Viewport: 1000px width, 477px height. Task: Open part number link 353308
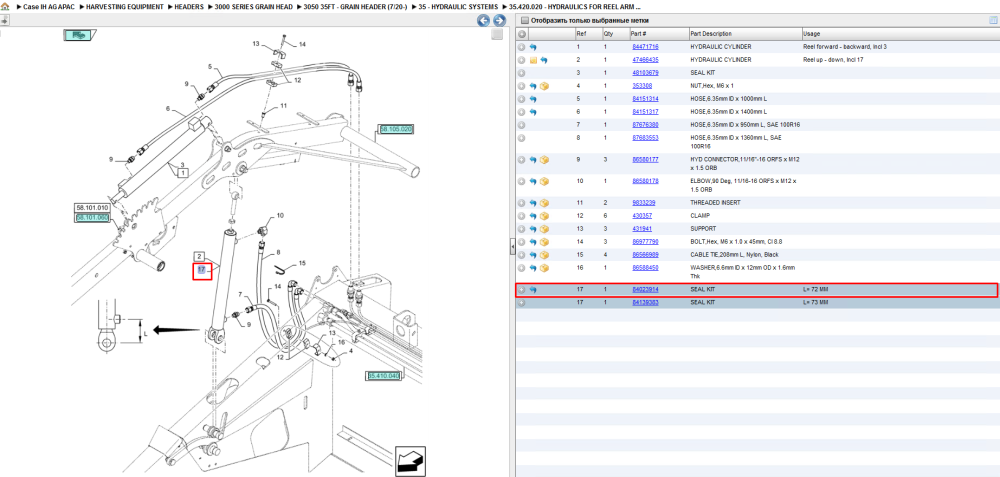(642, 86)
